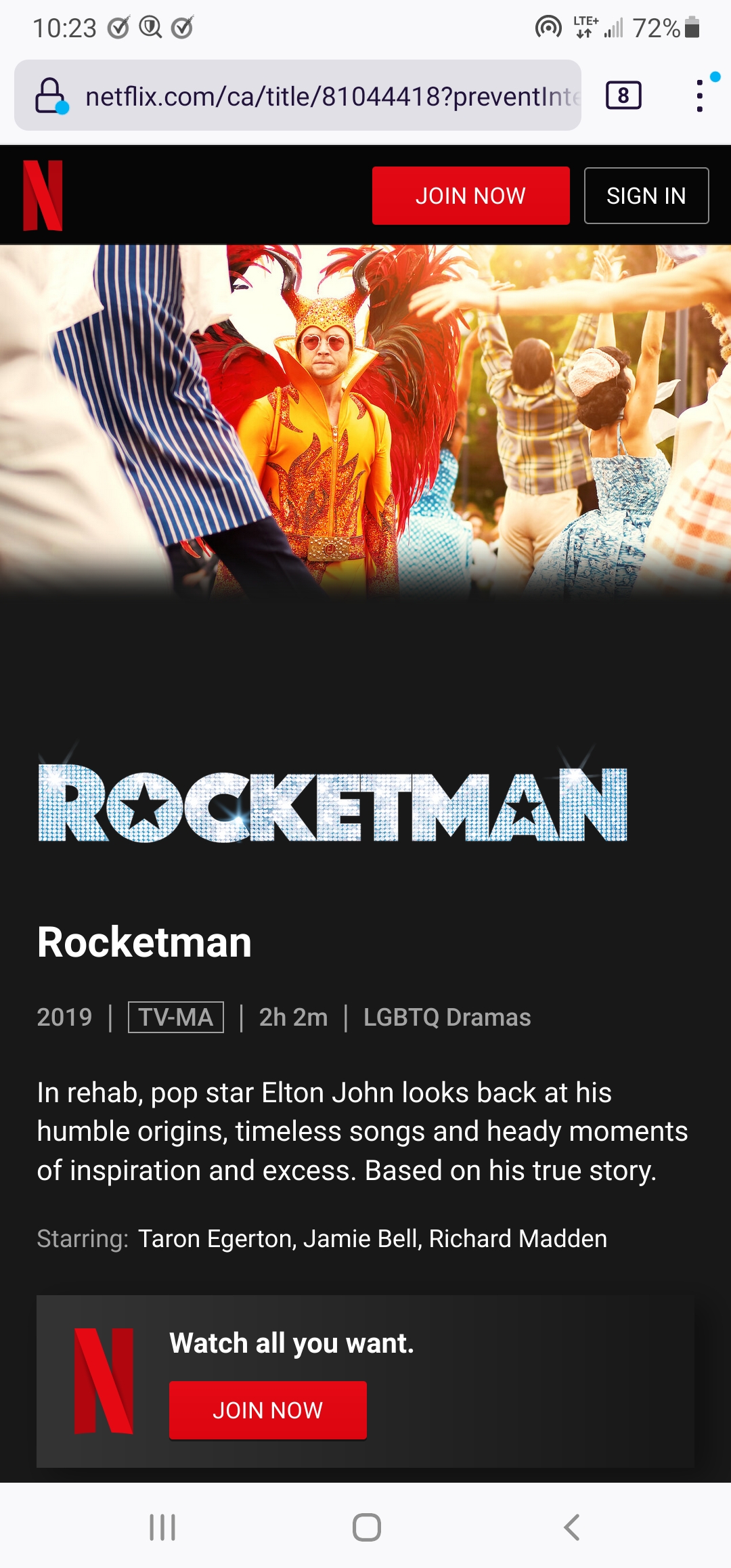Tap the battery status indicator
Screen dimensions: 731x1568
coord(692,28)
